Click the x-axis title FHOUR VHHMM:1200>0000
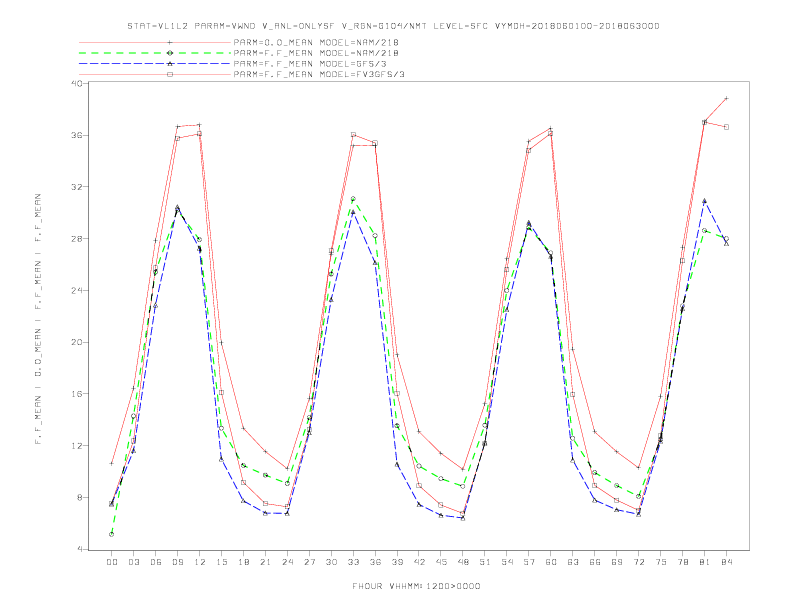The width and height of the screenshot is (792, 612). coord(416,586)
